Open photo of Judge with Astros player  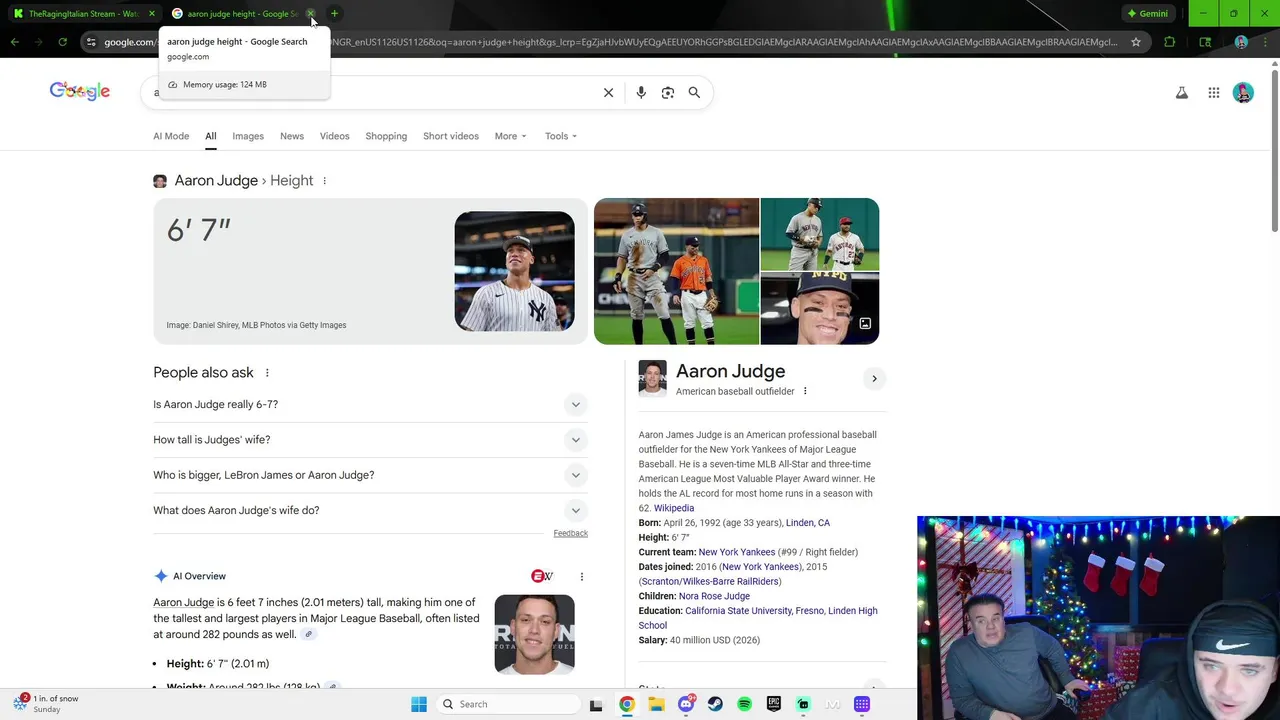(676, 271)
